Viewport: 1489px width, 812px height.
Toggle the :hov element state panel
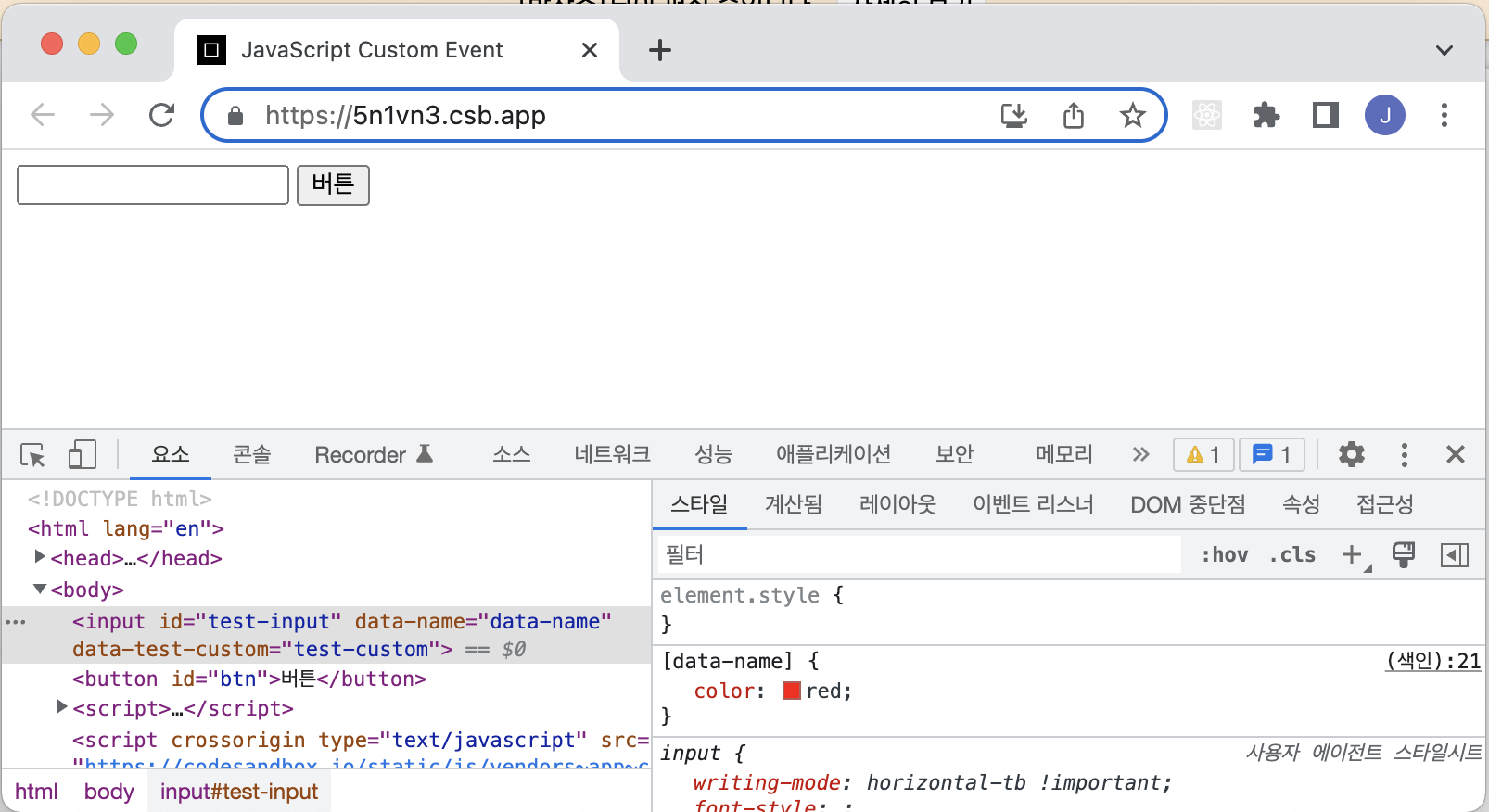pyautogui.click(x=1225, y=554)
